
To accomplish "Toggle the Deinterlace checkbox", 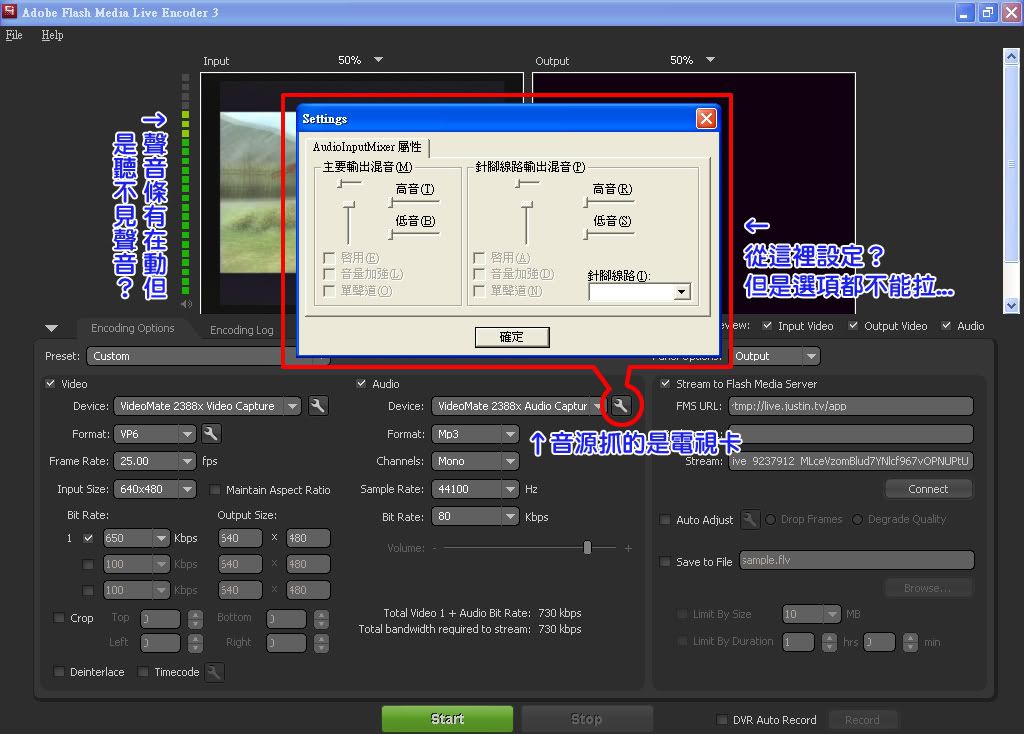I will [60, 672].
